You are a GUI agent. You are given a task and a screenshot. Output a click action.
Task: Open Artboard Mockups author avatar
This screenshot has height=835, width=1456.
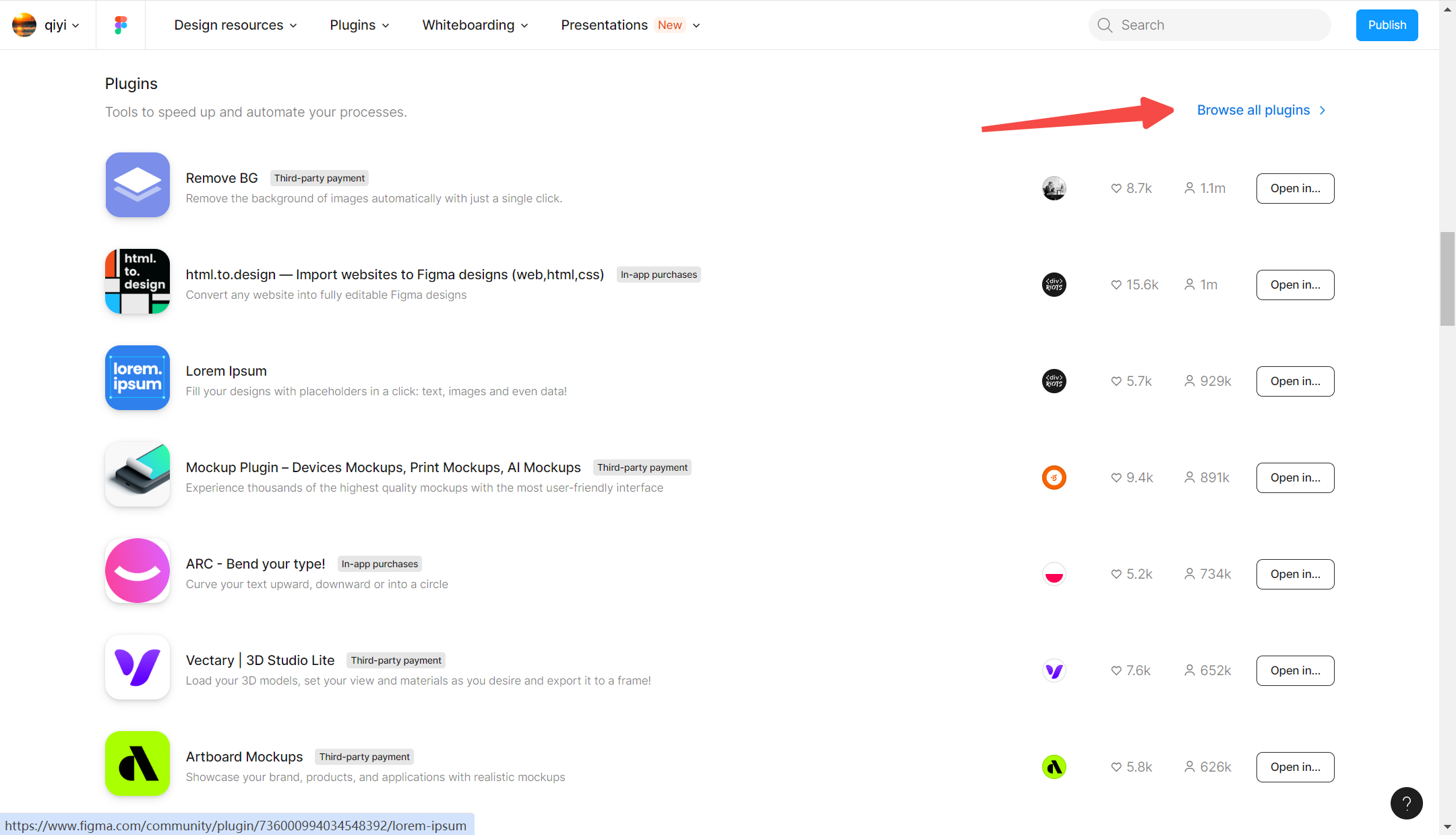pyautogui.click(x=1054, y=767)
